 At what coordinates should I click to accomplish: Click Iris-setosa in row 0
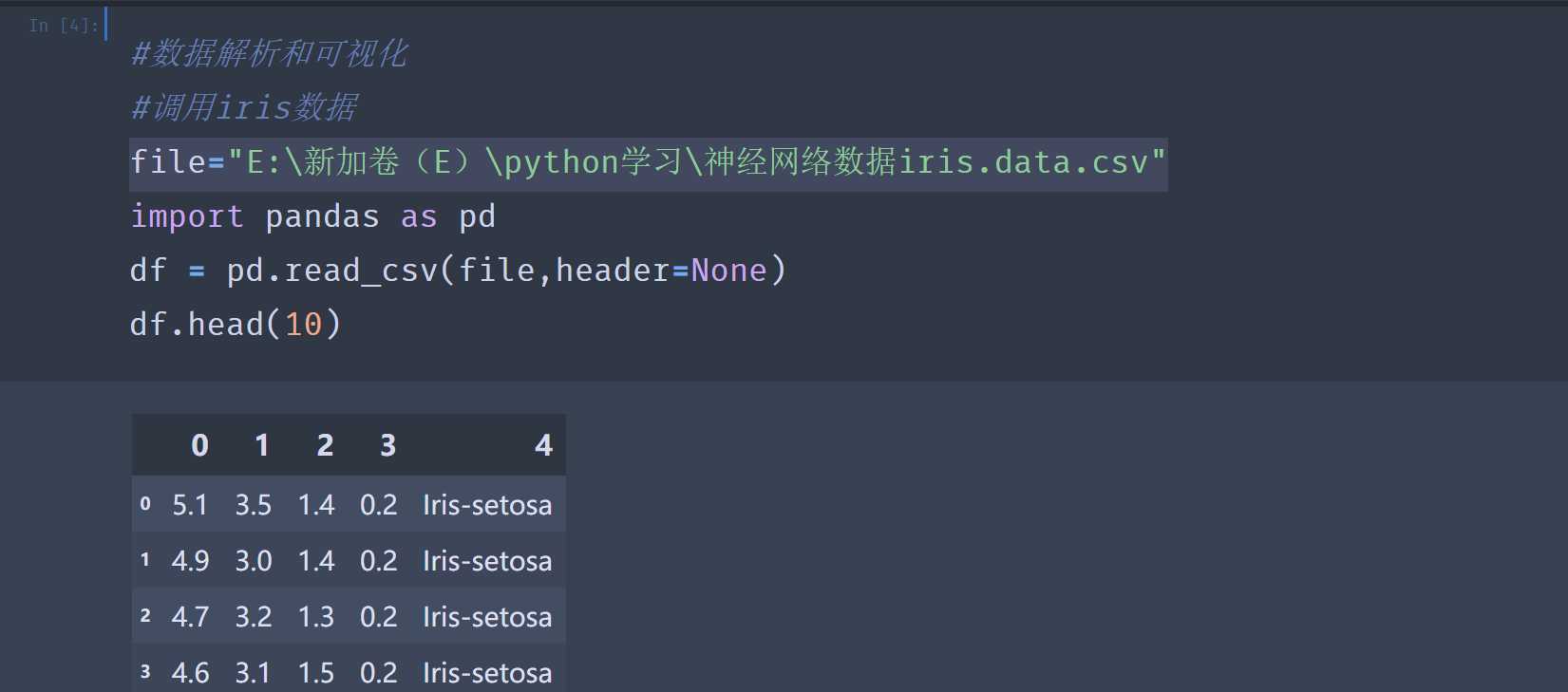point(487,505)
